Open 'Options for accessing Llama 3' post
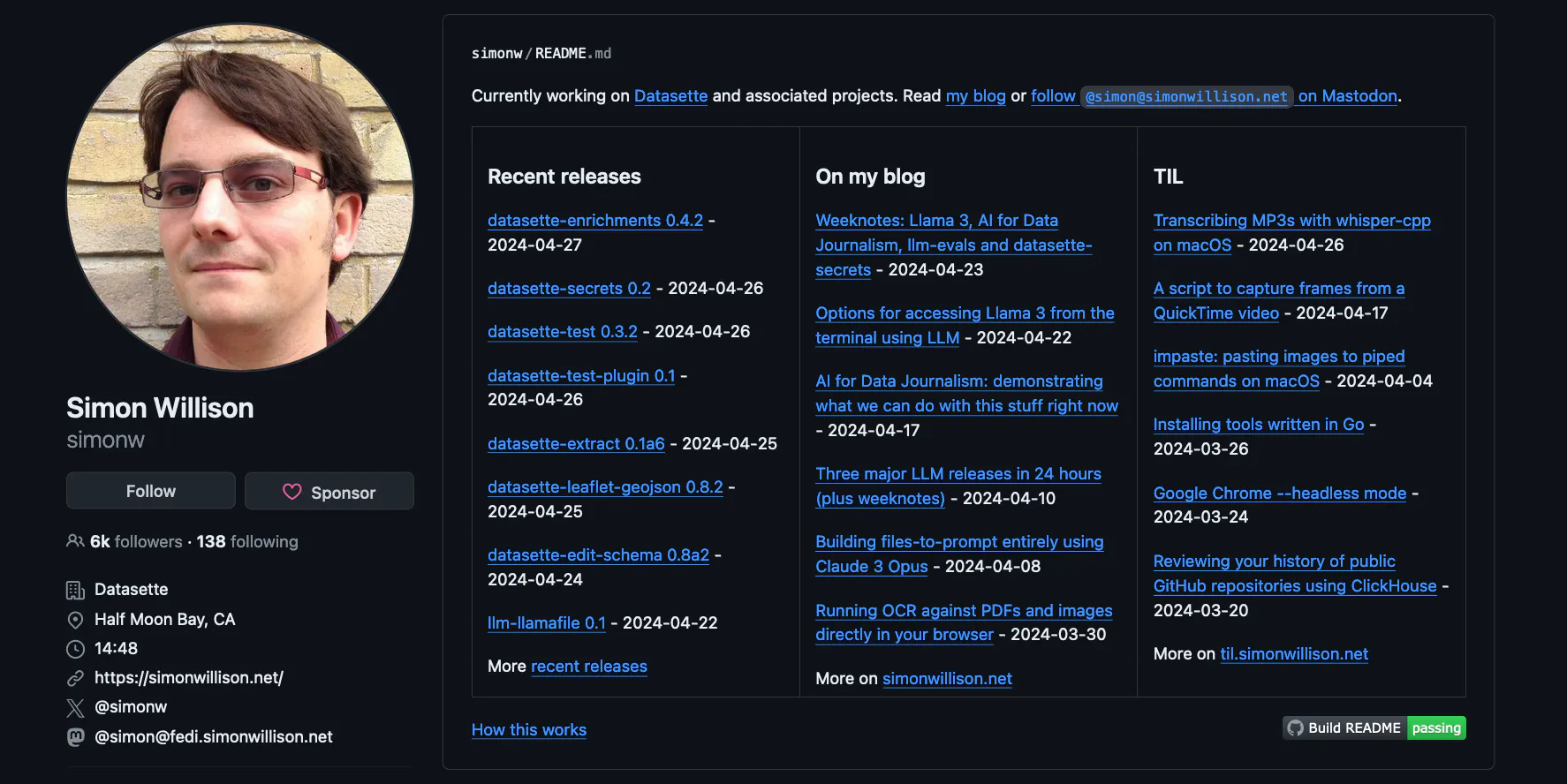This screenshot has width=1567, height=784. pos(965,326)
